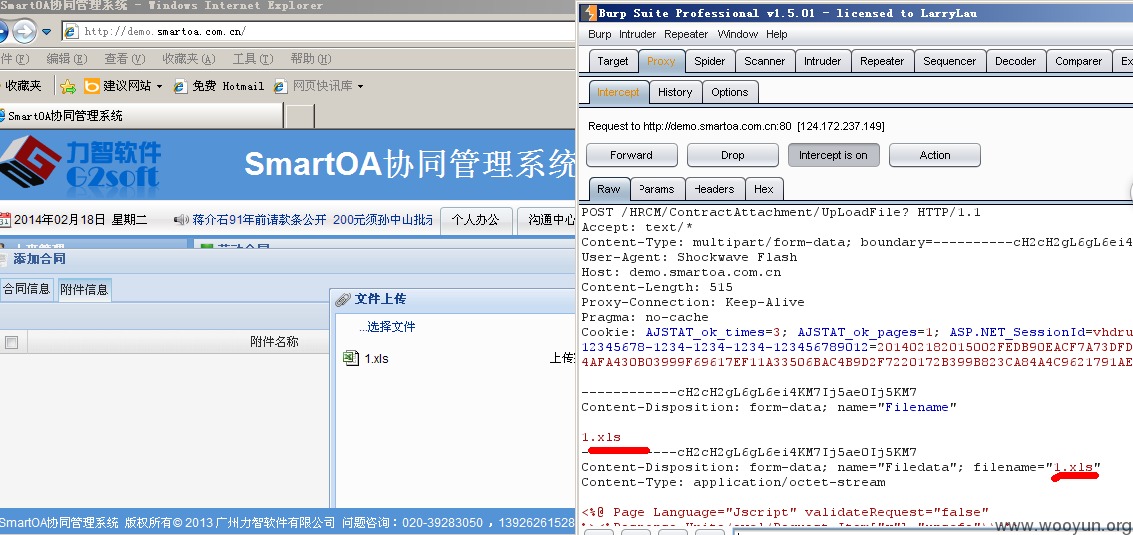The image size is (1133, 535).
Task: Open the 查看(V) menu in IE
Action: tap(124, 59)
